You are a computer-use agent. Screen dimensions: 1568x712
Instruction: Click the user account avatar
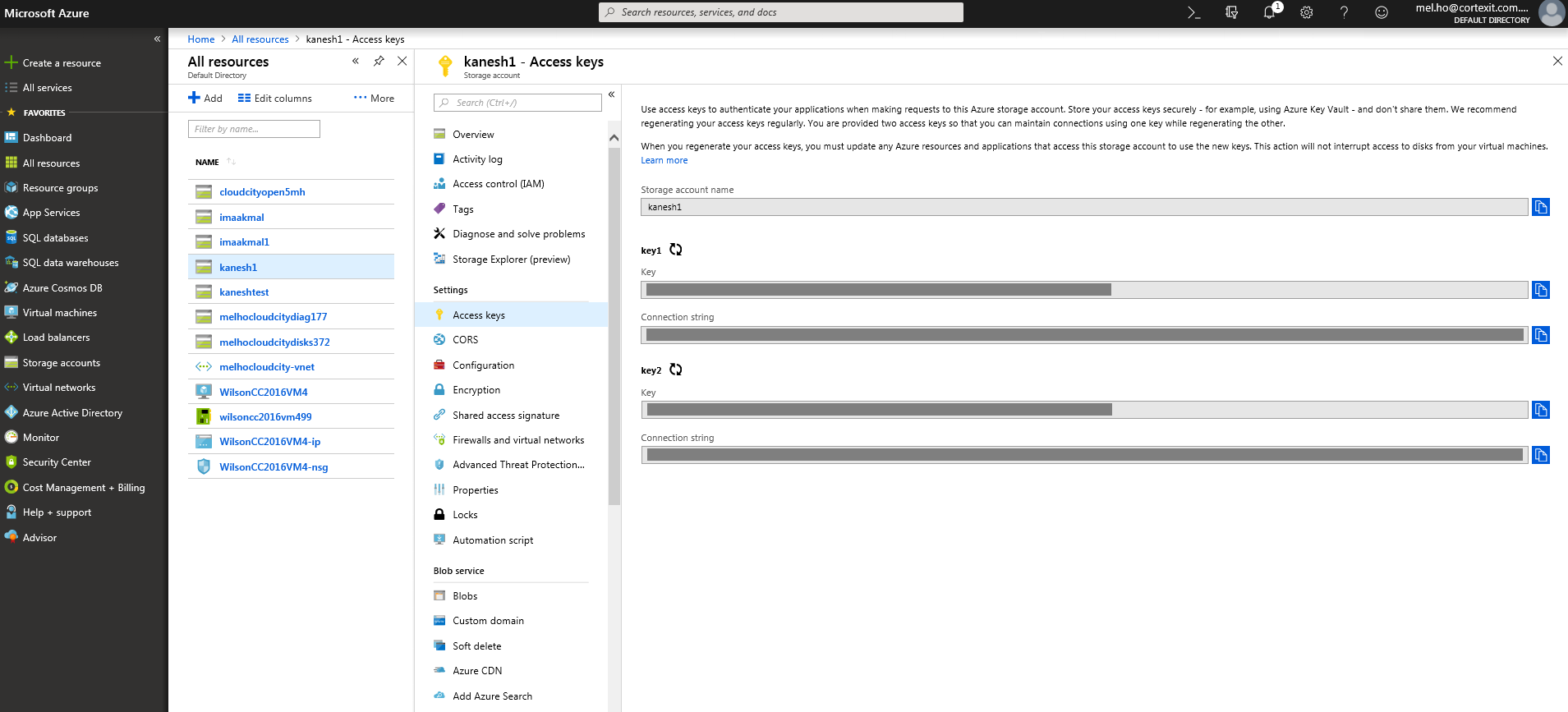pyautogui.click(x=1551, y=12)
